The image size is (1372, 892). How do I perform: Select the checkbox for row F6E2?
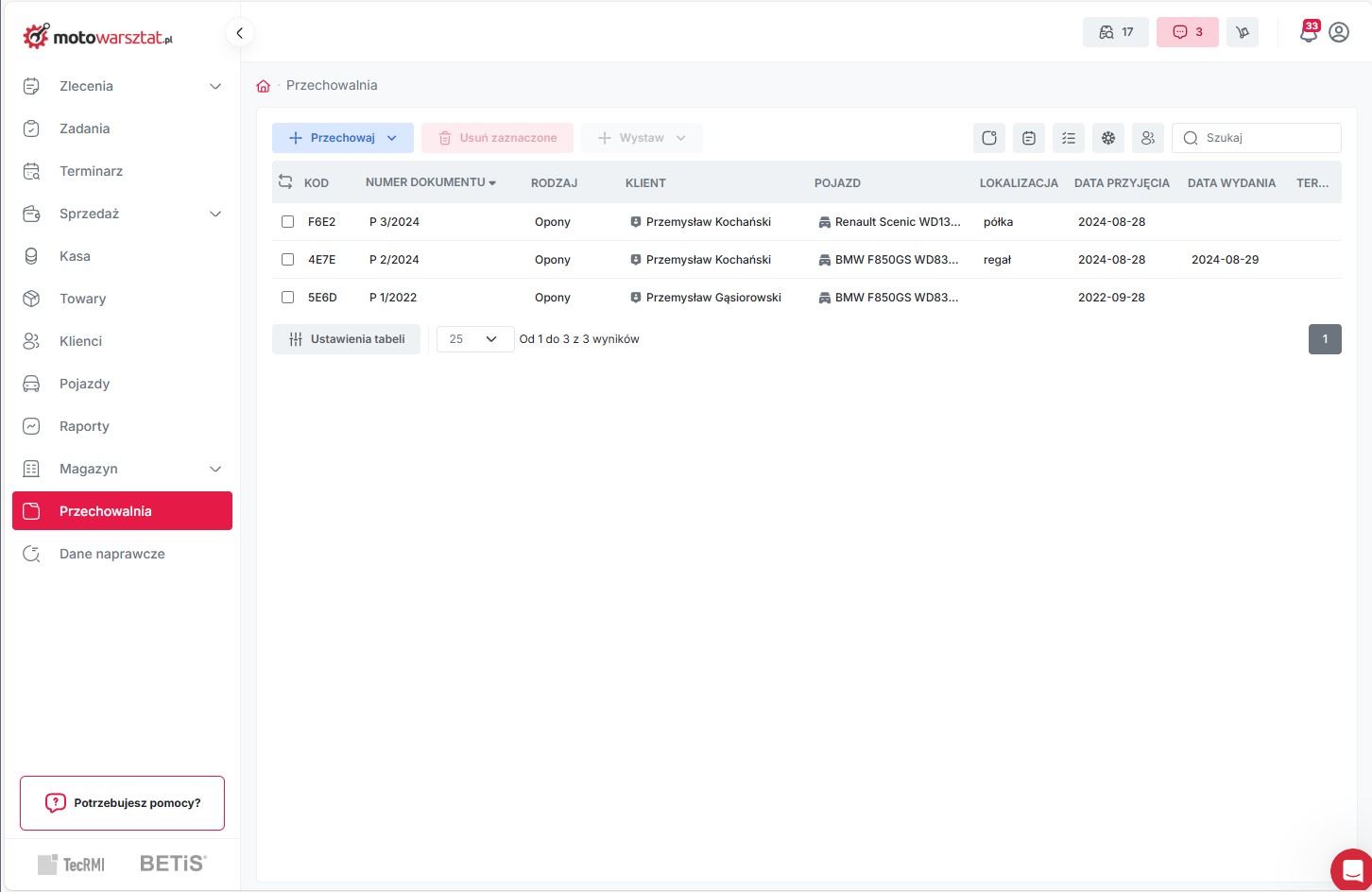pos(288,222)
